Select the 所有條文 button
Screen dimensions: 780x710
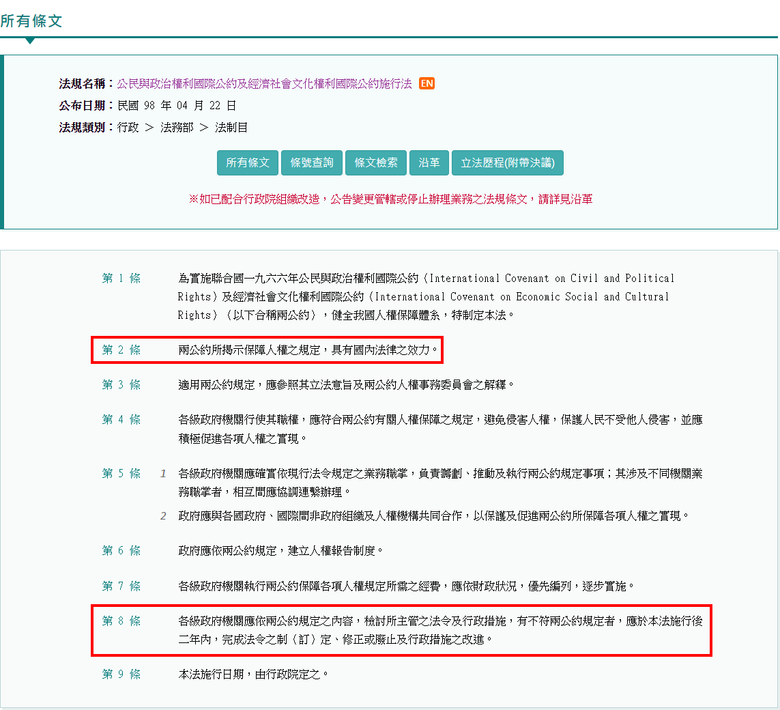point(248,163)
